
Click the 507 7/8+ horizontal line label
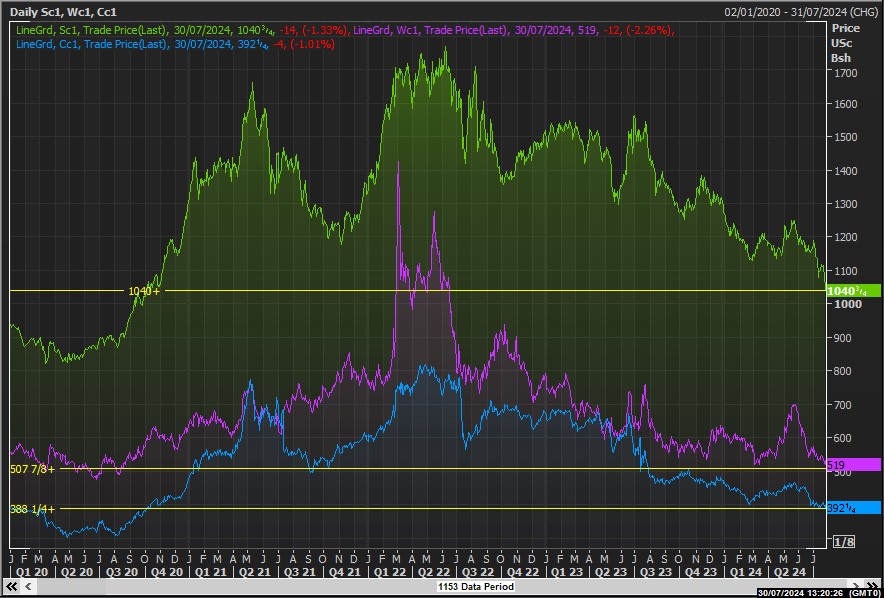pyautogui.click(x=32, y=468)
